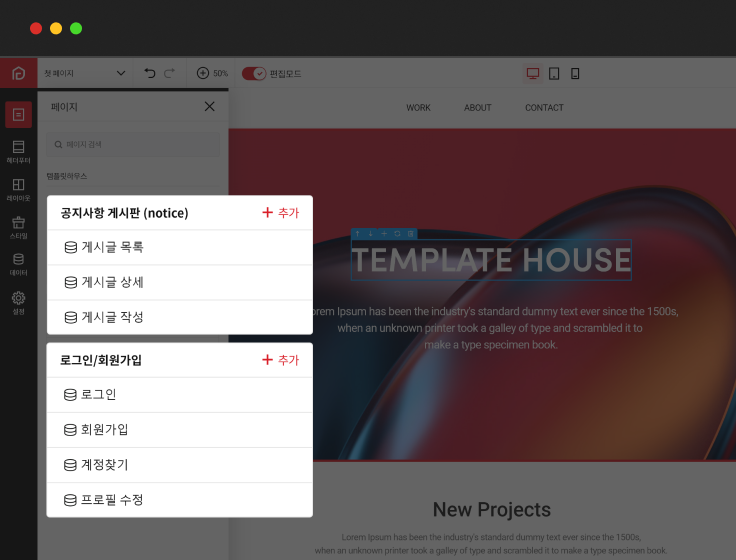Add a page to notice board

[281, 213]
